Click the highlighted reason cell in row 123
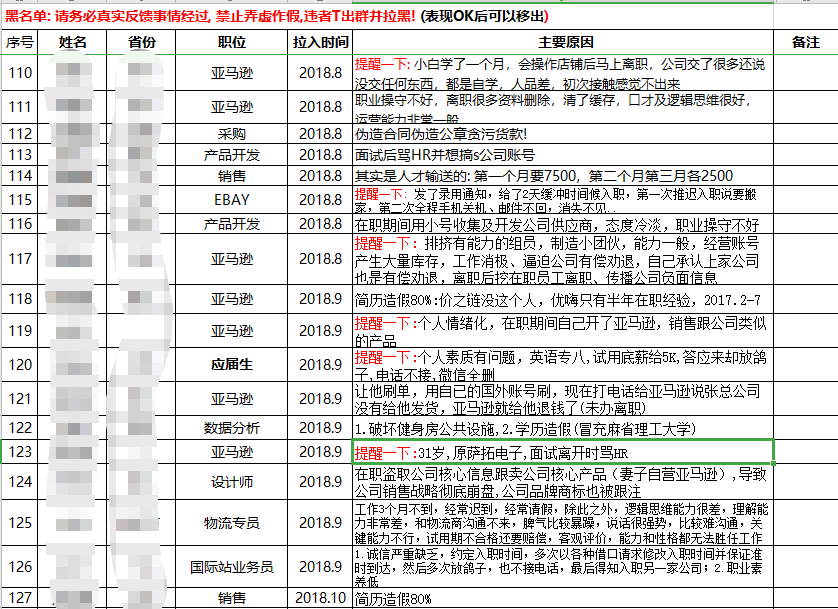The width and height of the screenshot is (838, 609). coord(563,452)
